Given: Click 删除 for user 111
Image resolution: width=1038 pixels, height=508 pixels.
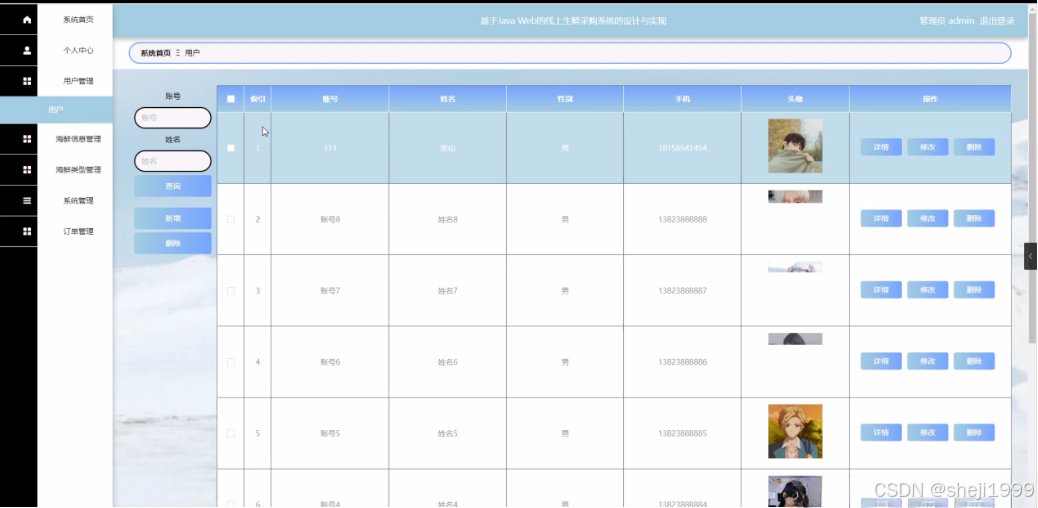Looking at the screenshot, I should (974, 147).
